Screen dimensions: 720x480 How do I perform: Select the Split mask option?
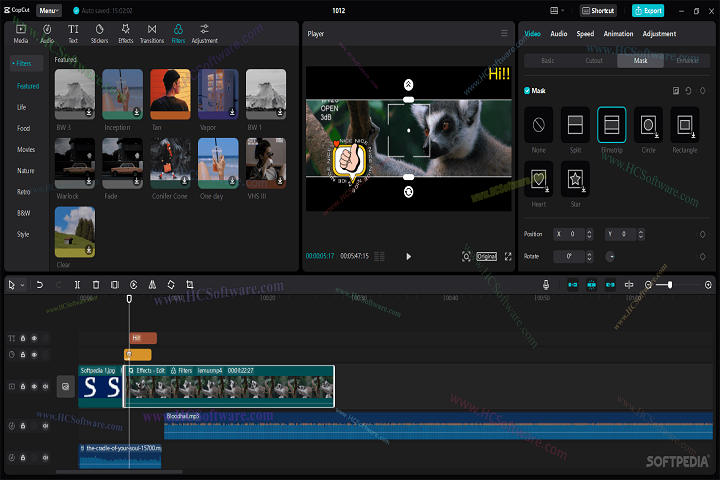575,125
